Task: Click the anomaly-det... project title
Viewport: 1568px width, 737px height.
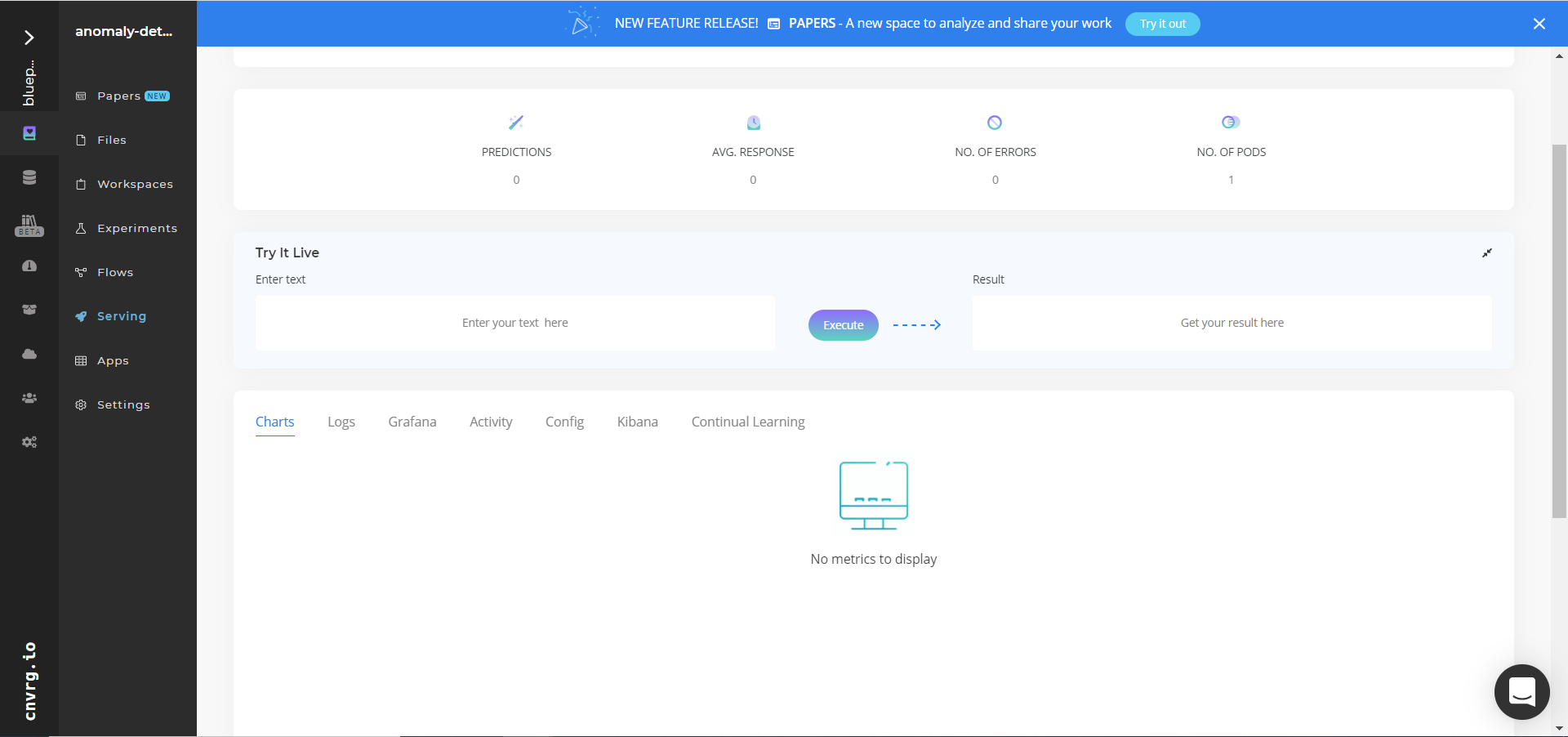Action: [x=124, y=32]
